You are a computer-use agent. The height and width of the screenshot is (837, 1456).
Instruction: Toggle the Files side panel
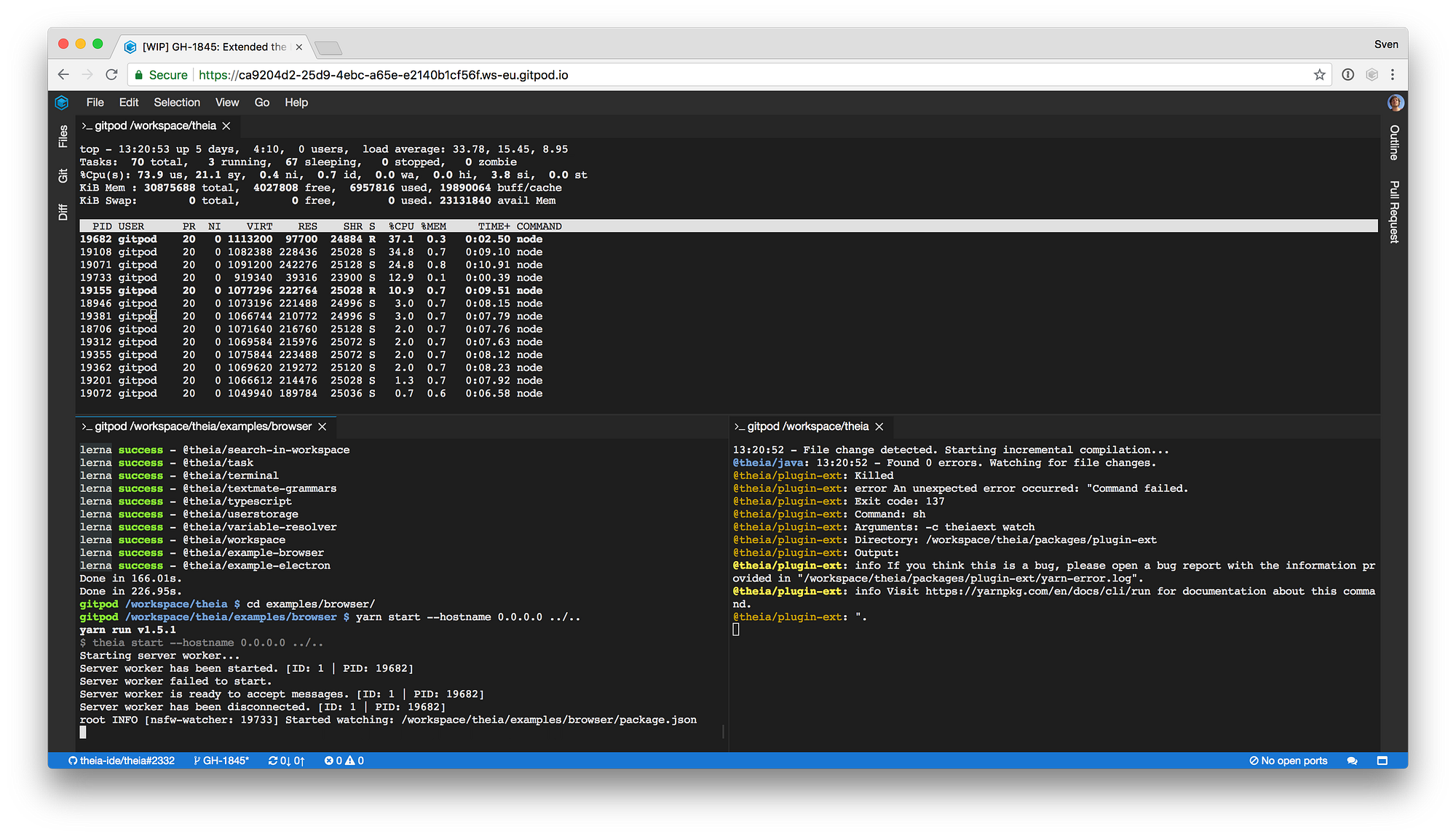click(x=63, y=136)
